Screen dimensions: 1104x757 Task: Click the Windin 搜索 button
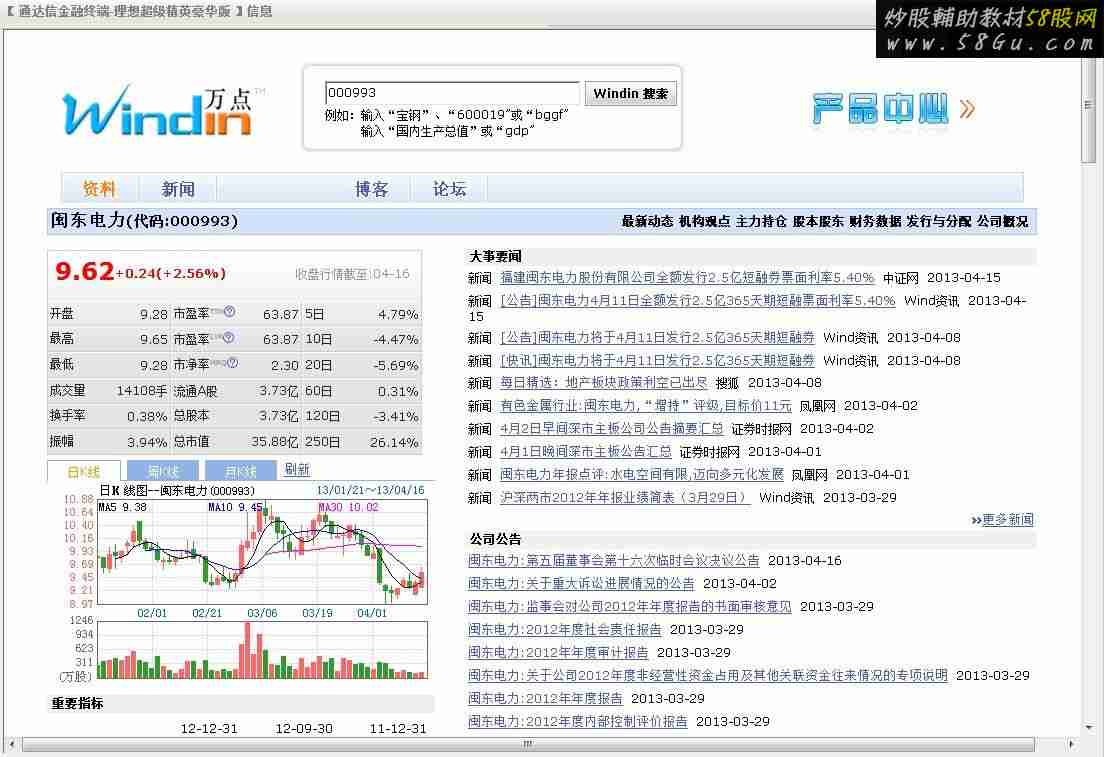click(631, 94)
